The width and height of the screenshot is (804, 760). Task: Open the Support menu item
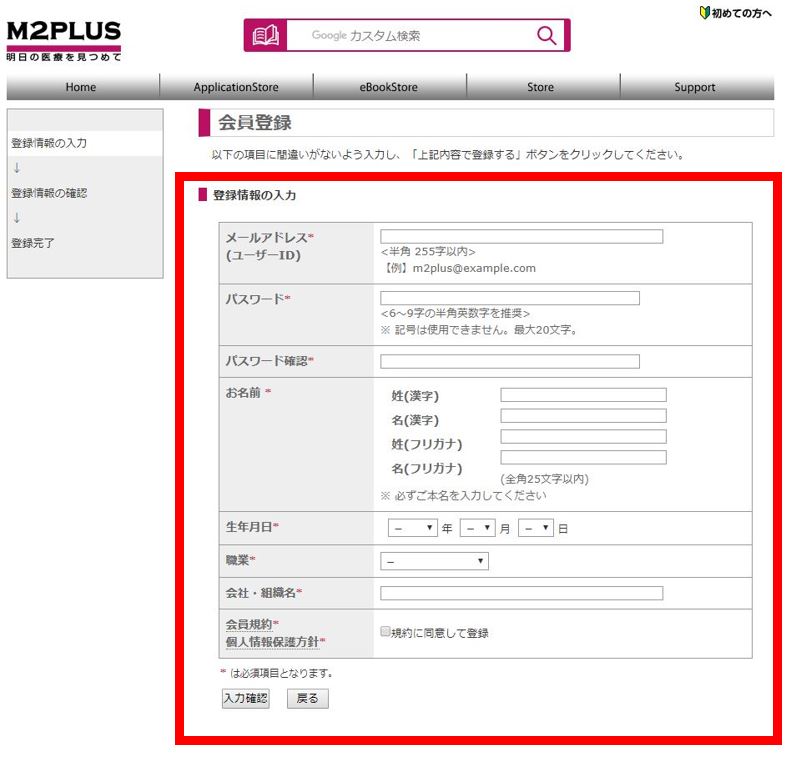pos(695,87)
